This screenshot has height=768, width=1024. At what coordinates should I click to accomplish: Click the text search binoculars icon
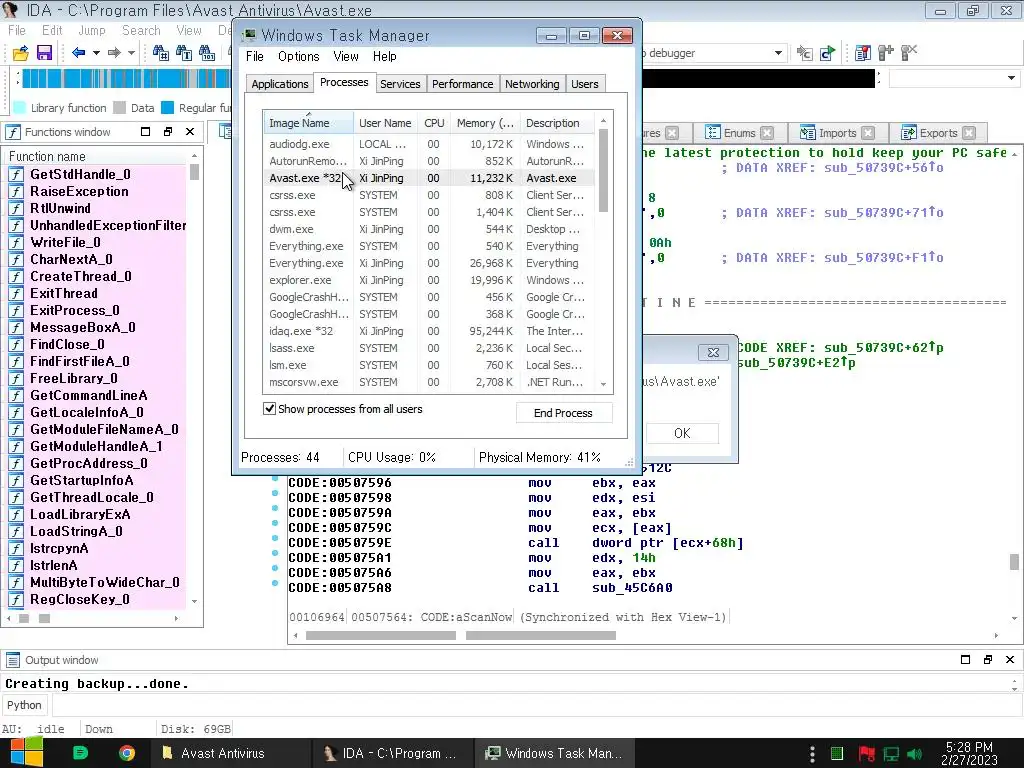[184, 53]
